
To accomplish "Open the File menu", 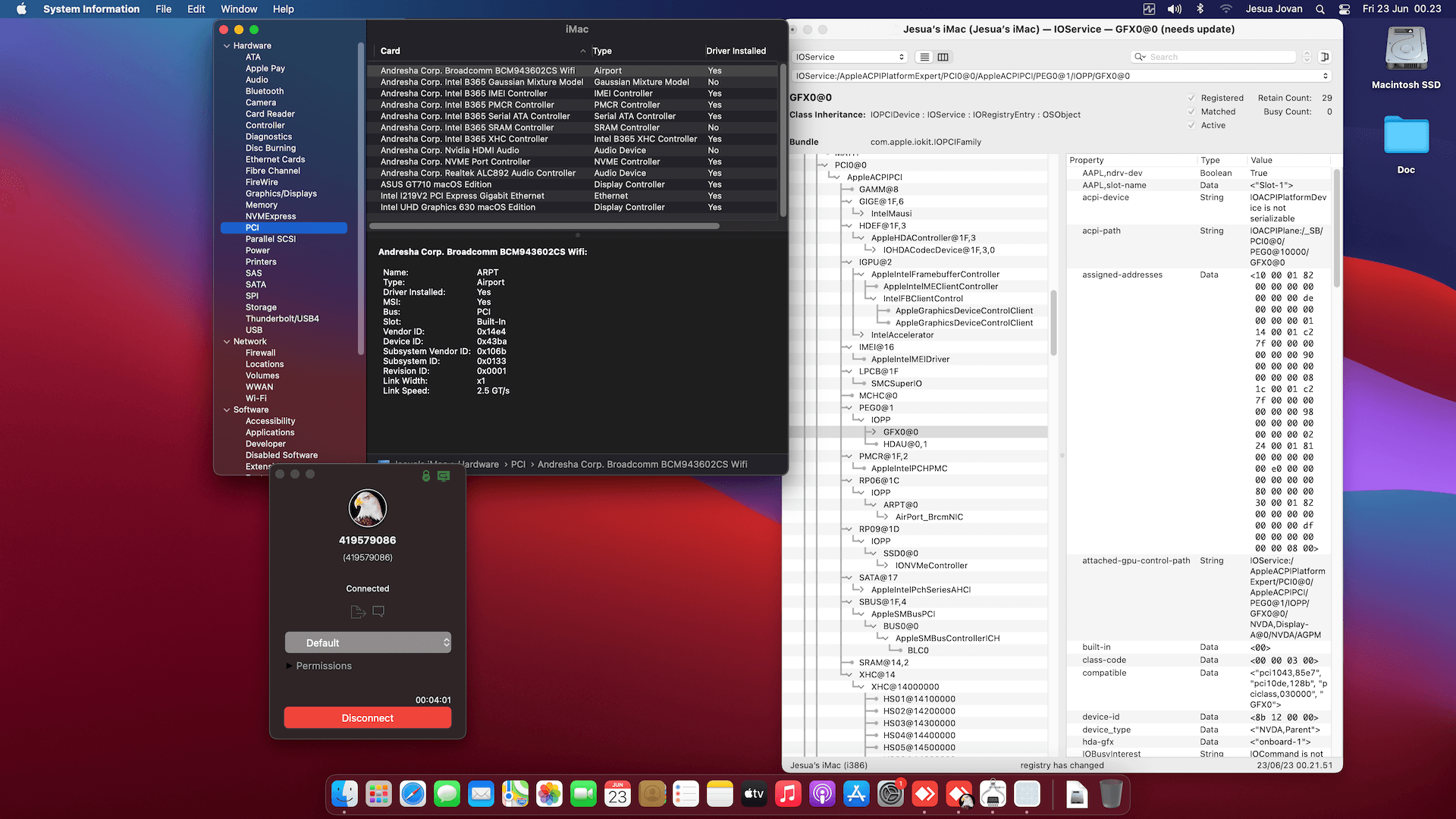I will tap(163, 9).
